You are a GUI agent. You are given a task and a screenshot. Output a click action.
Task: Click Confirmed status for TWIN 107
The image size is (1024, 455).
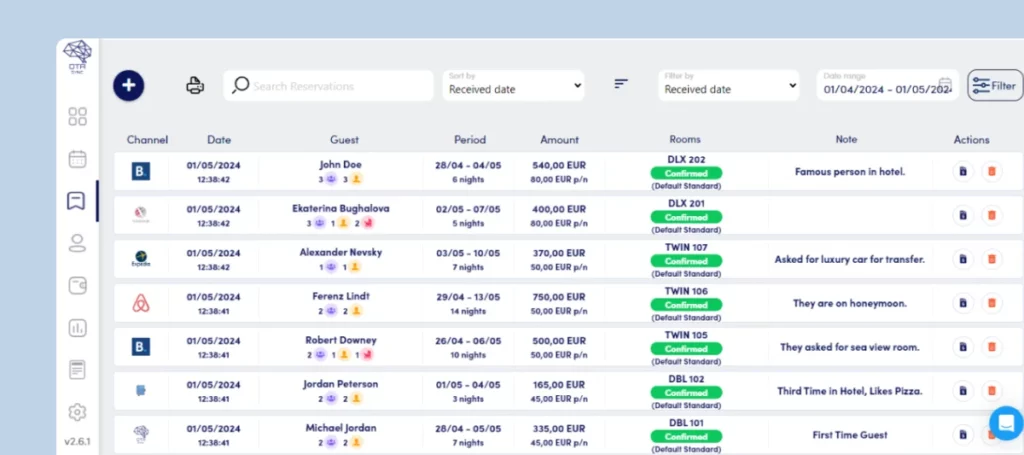686,260
